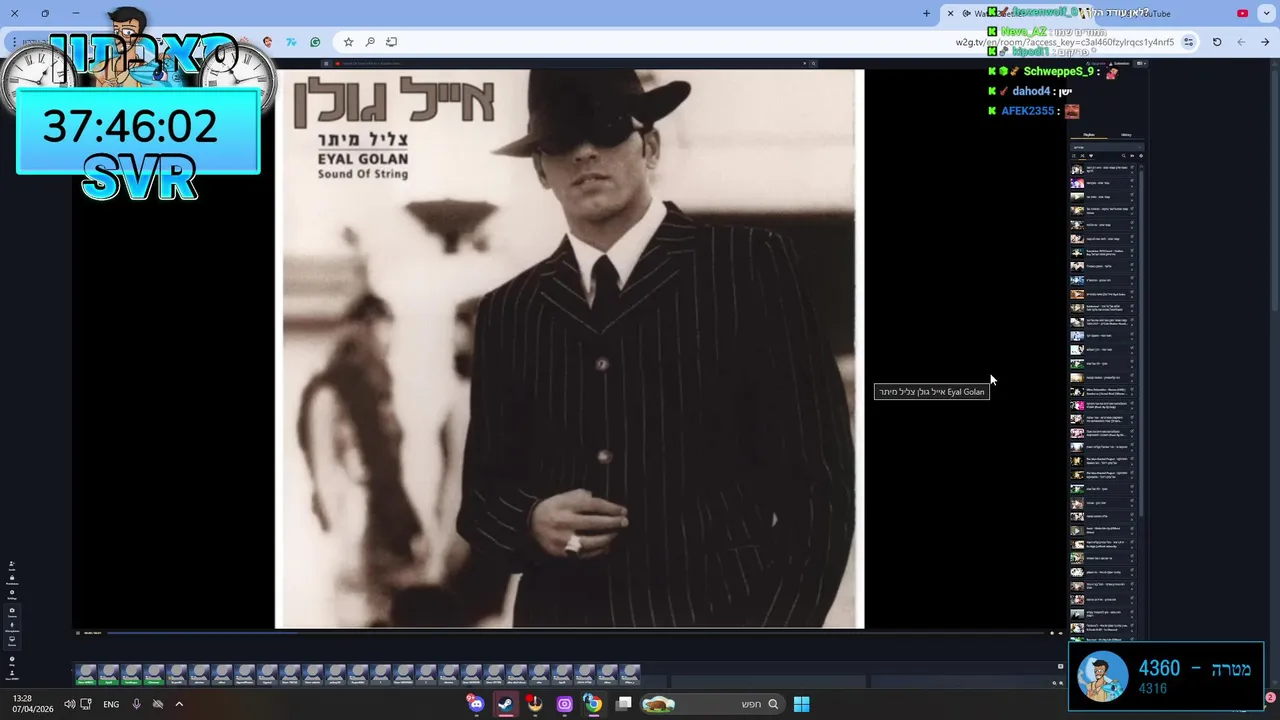This screenshot has height=720, width=1280.
Task: Open the volume tray icon
Action: (70, 704)
